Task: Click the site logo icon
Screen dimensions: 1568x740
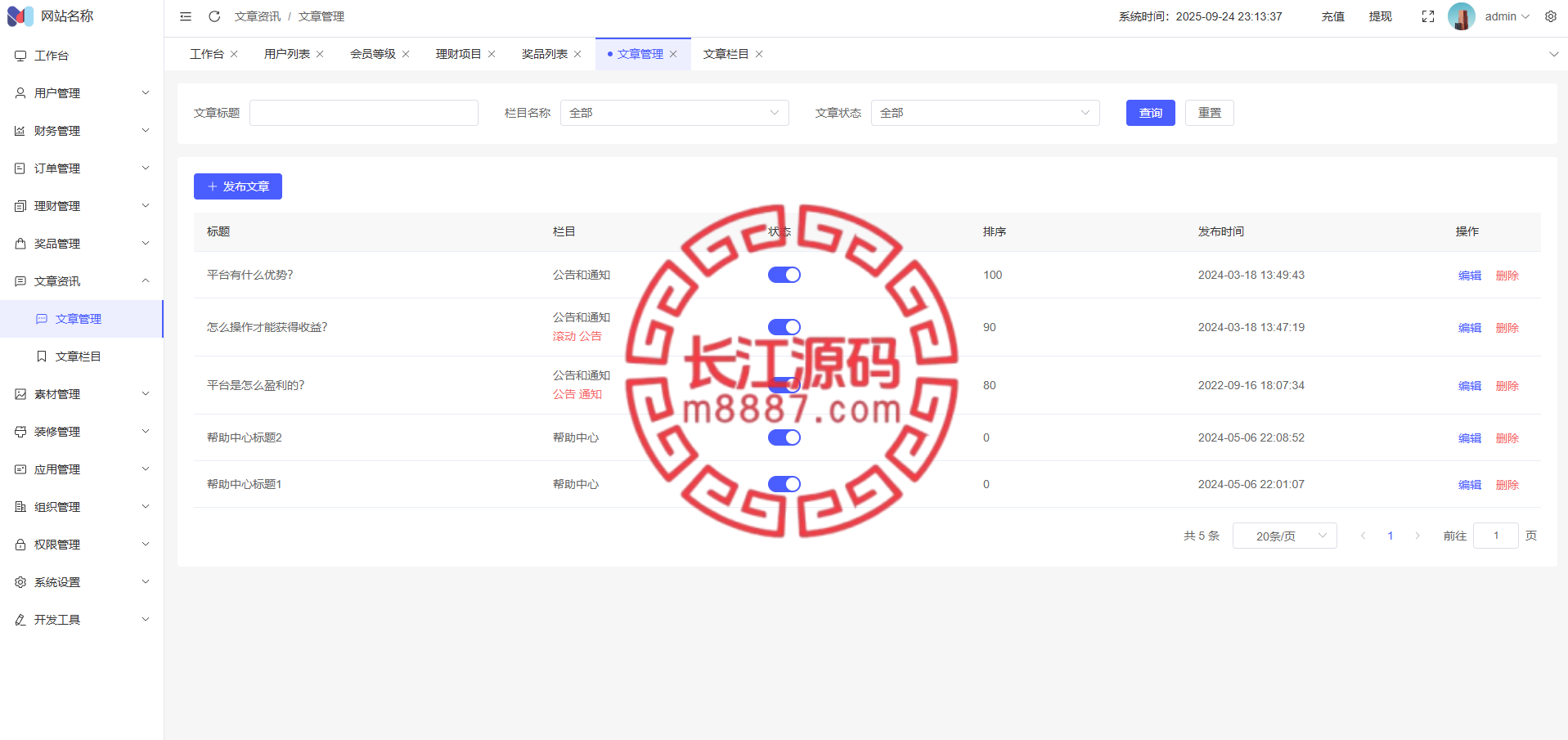Action: [x=20, y=16]
